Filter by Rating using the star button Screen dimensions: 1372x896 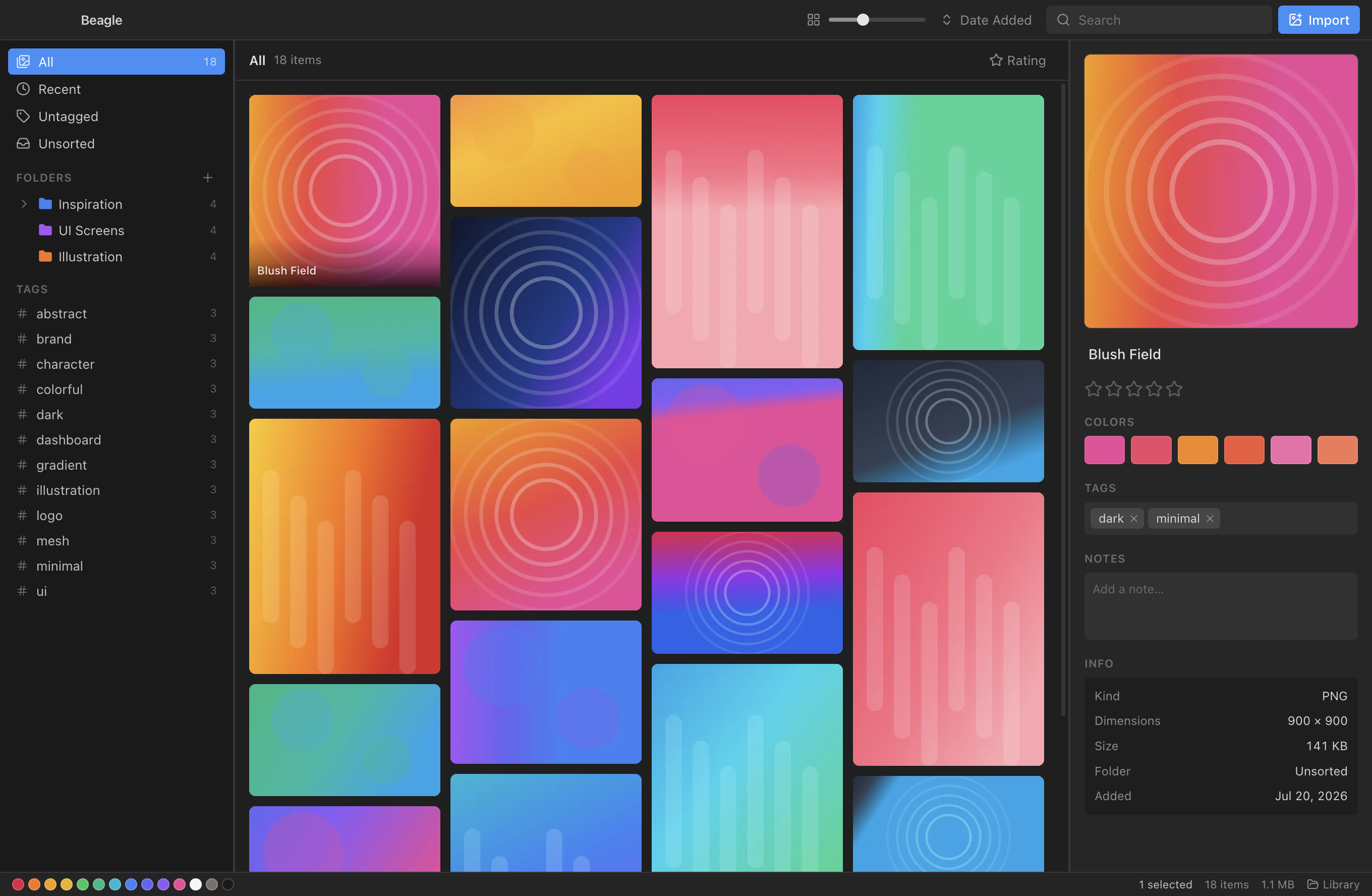(x=1017, y=61)
